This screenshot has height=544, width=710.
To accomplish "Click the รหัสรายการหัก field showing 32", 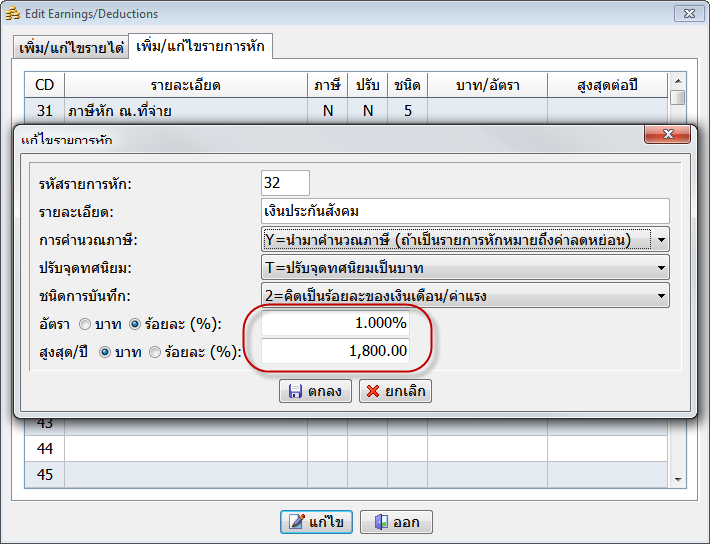I will pos(285,183).
